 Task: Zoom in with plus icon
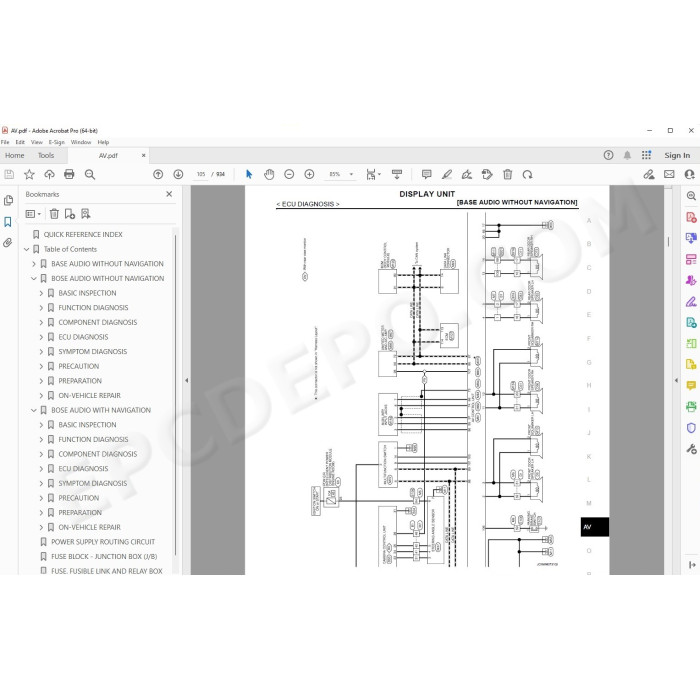coord(309,175)
